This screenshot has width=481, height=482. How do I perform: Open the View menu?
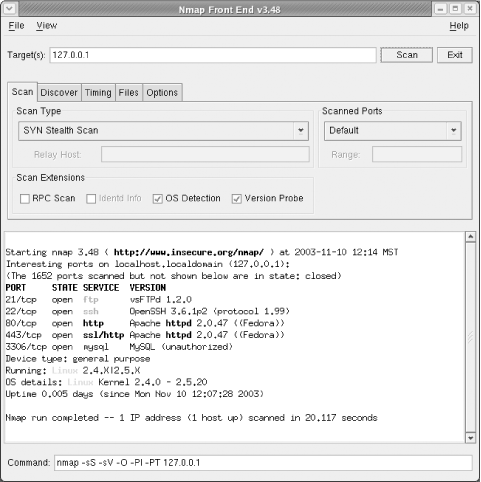click(x=47, y=26)
